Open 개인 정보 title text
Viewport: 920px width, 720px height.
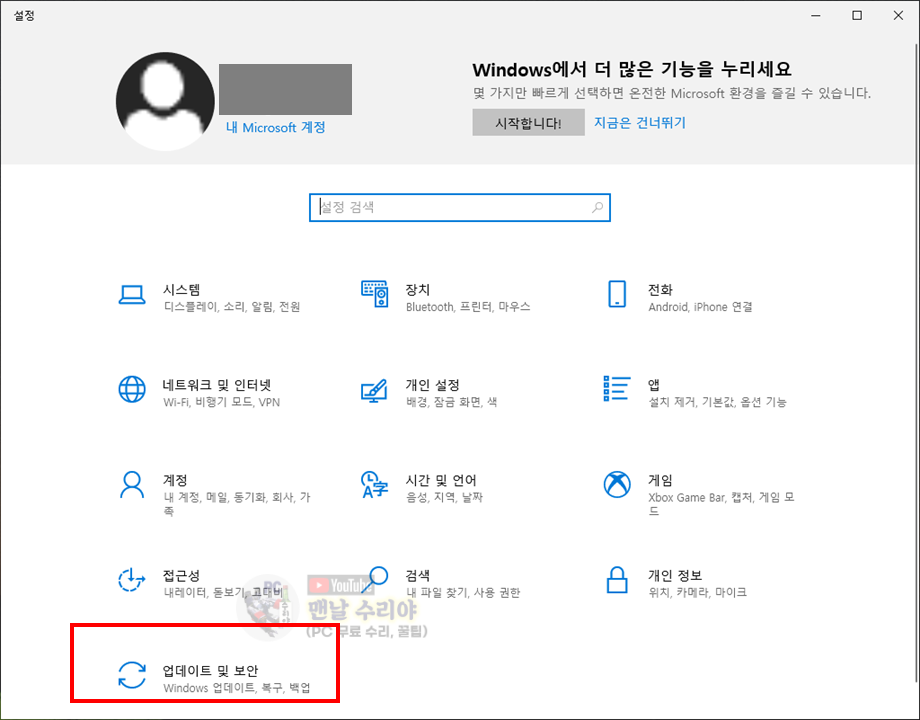(675, 575)
